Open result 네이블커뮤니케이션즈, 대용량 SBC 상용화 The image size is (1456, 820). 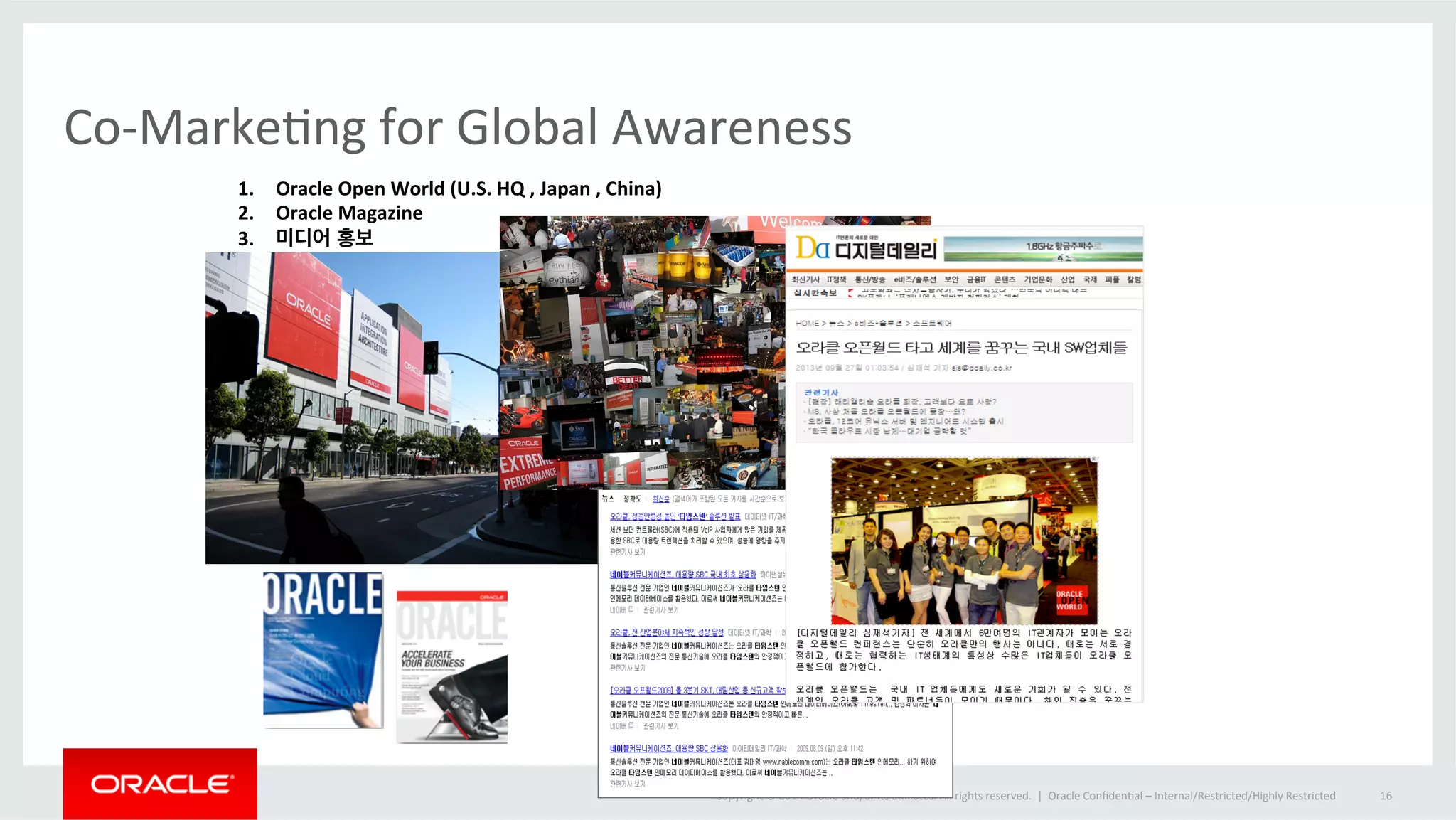point(668,748)
